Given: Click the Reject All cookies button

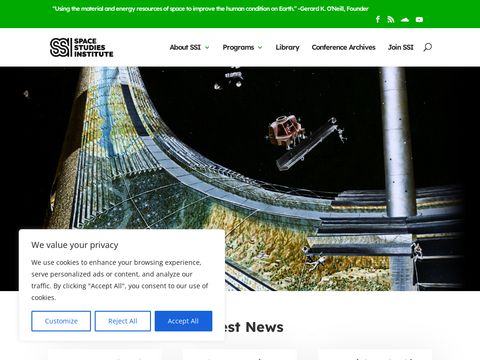Looking at the screenshot, I should pos(123,321).
